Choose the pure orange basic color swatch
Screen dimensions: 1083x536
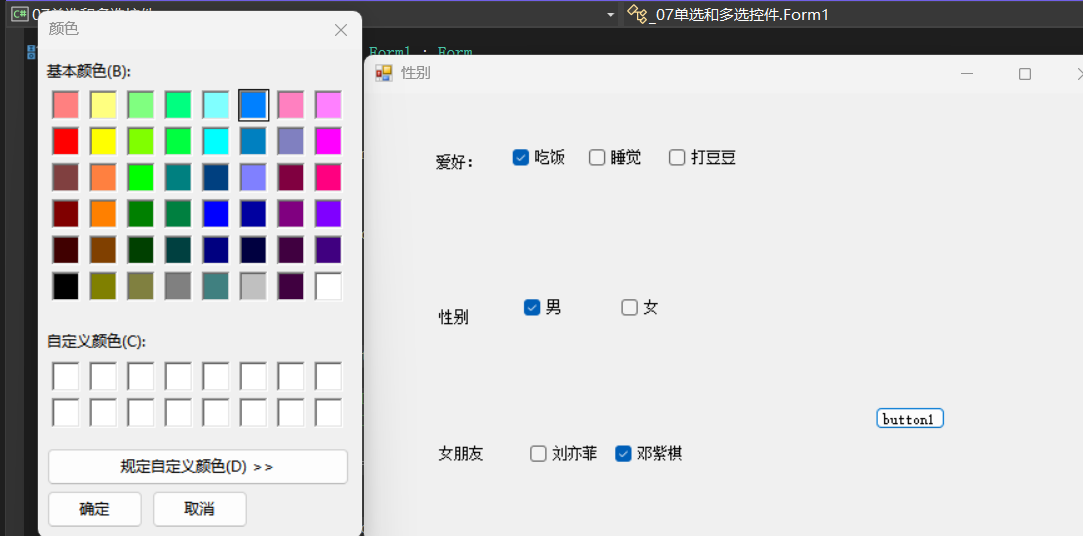click(103, 213)
